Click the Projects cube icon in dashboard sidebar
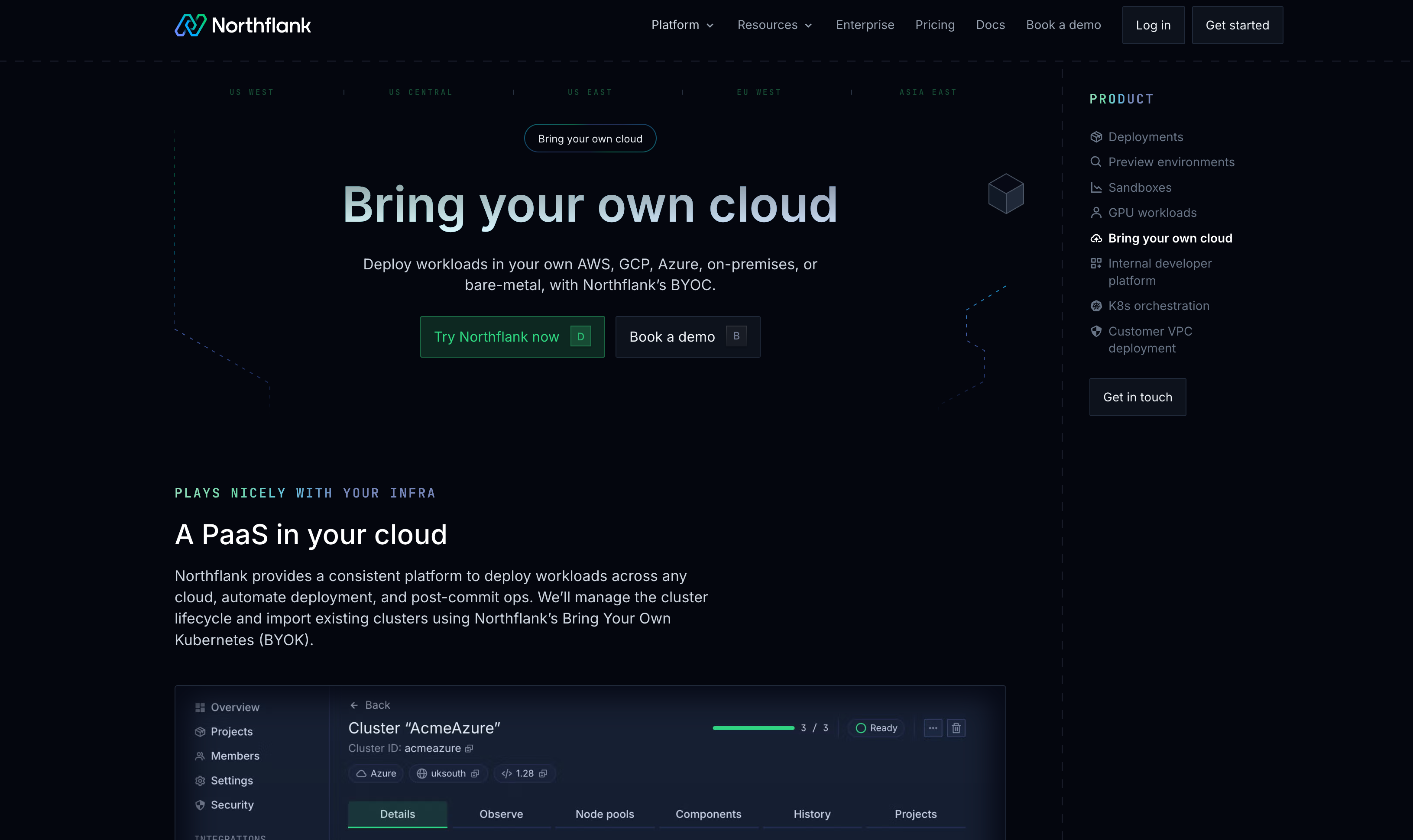This screenshot has height=840, width=1413. 200,732
